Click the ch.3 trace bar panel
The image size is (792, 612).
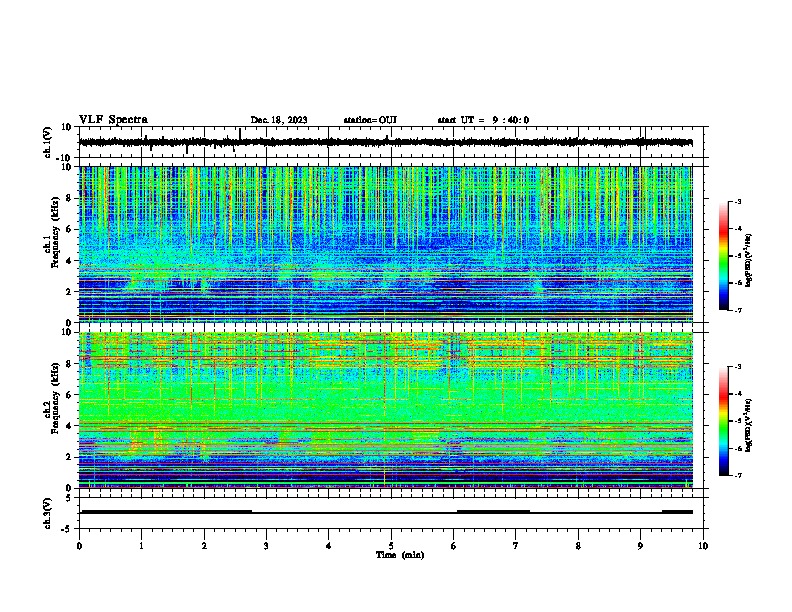tap(391, 513)
